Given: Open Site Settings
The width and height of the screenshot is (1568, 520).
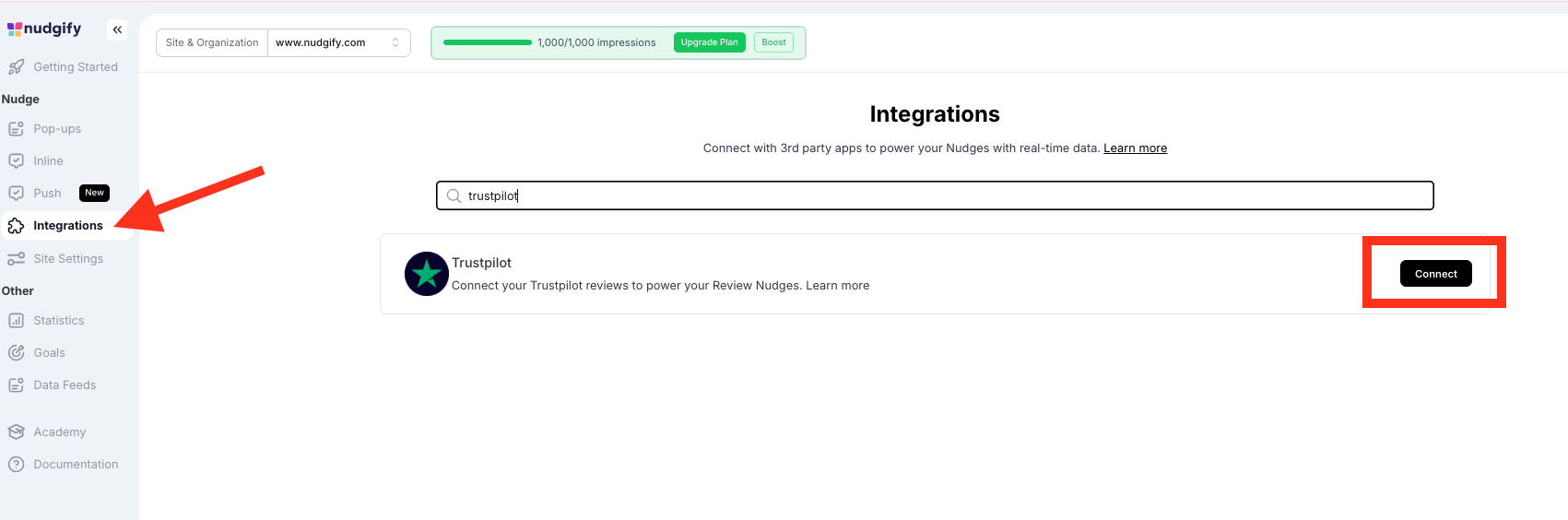Looking at the screenshot, I should coord(68,258).
